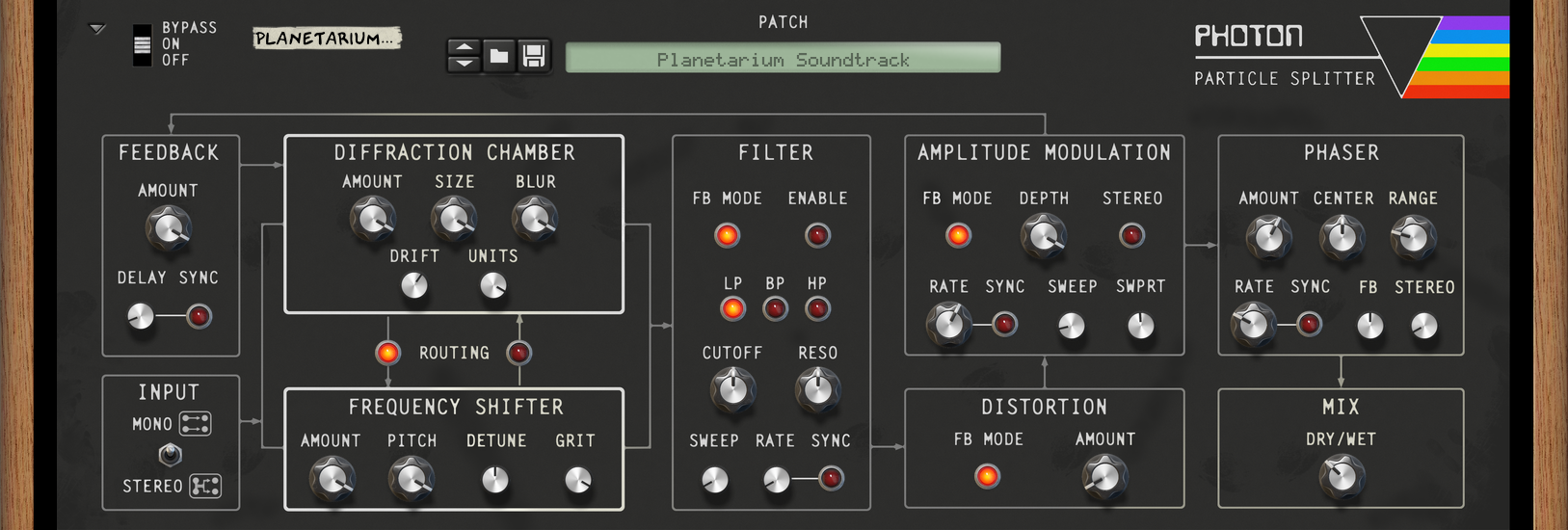Screen dimensions: 1568x530
Task: Enable the Filter LED button
Action: click(817, 235)
